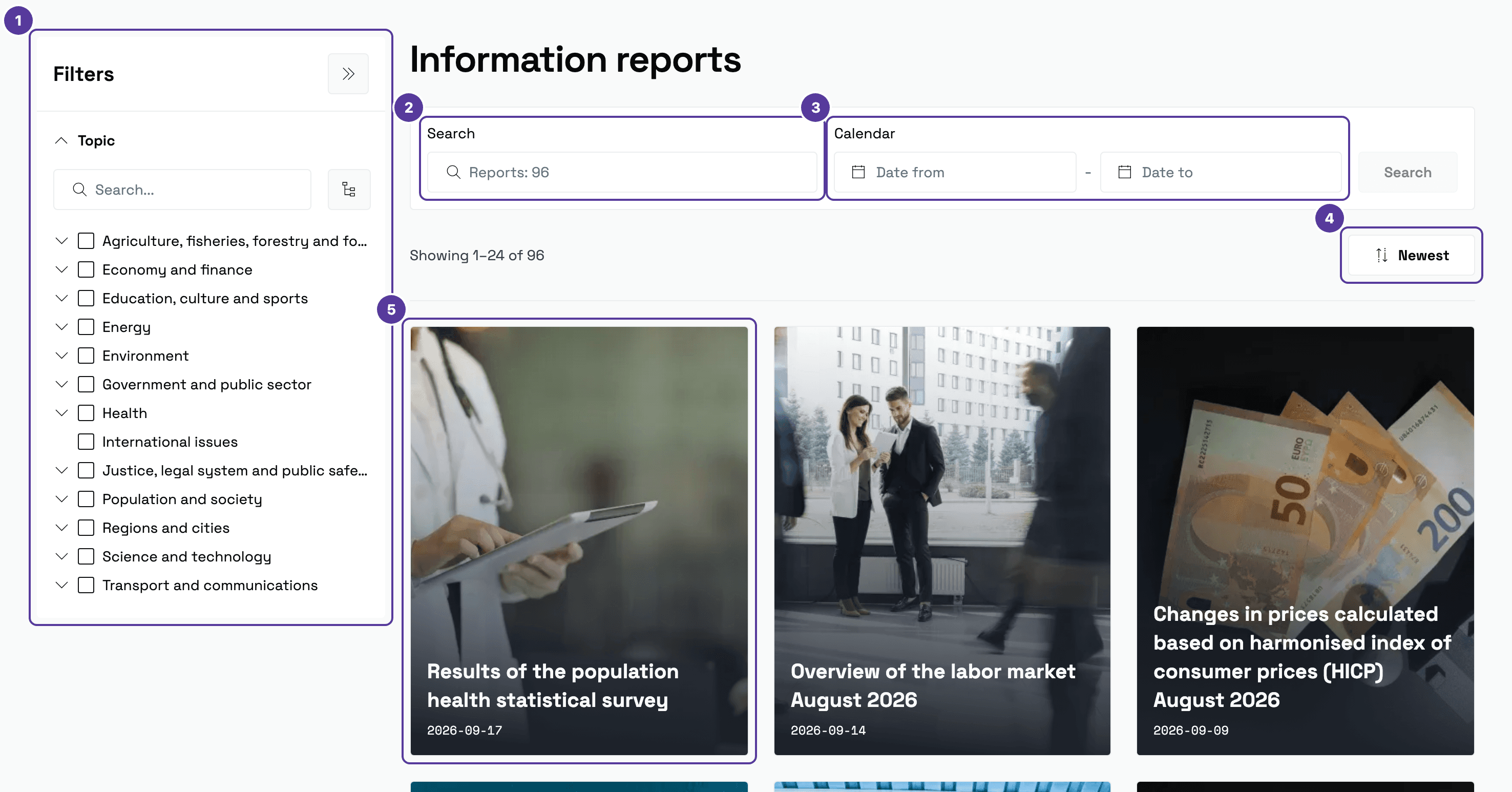This screenshot has width=1512, height=792.
Task: Open the HICP consumer prices August 2026 report
Action: 1306,540
